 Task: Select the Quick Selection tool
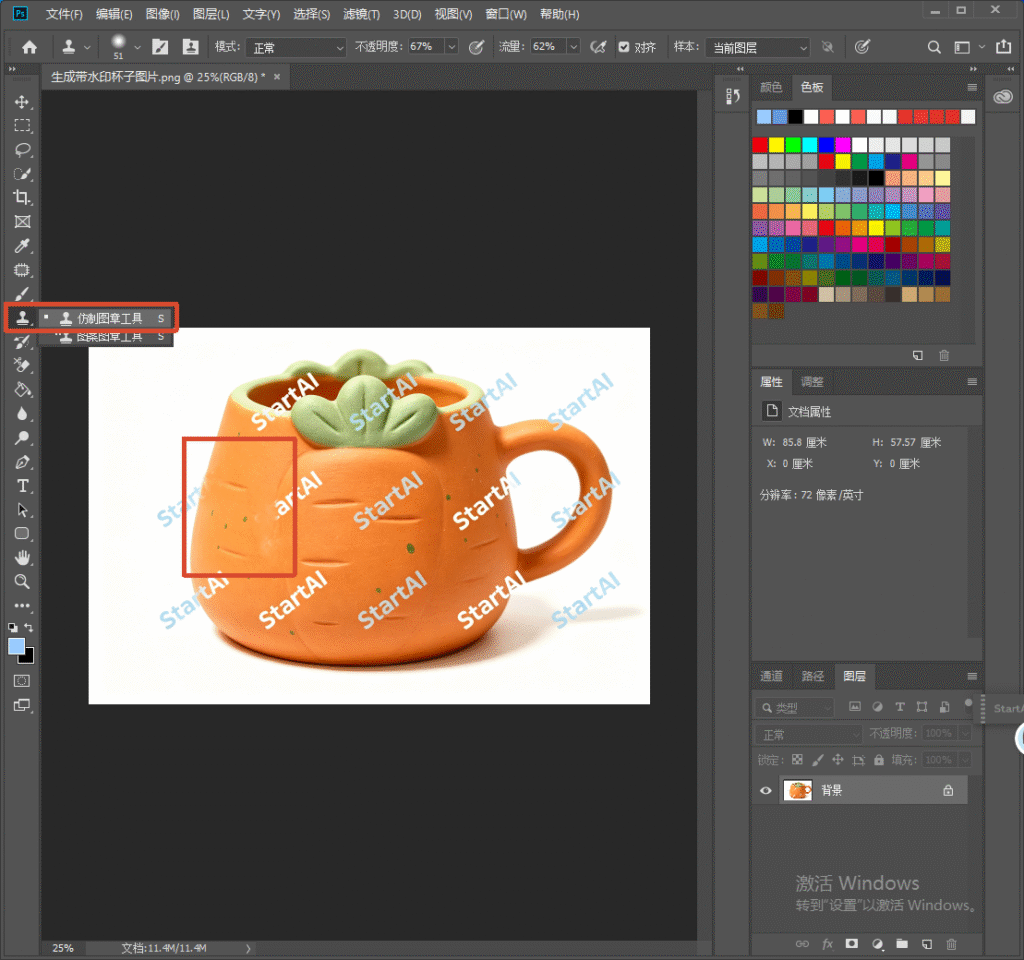click(22, 174)
